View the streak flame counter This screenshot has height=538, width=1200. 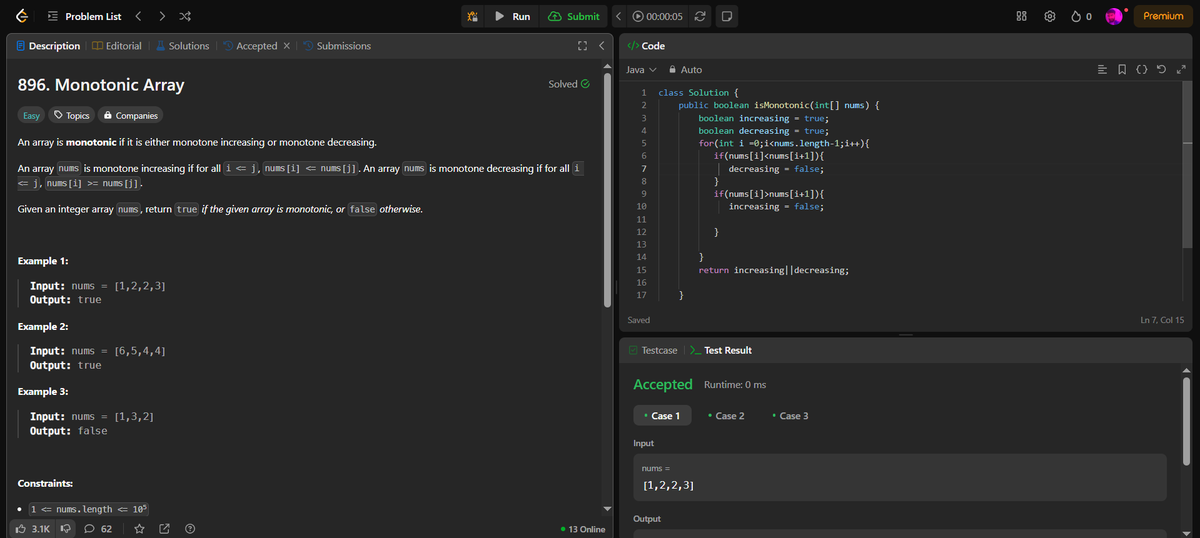pos(1081,16)
